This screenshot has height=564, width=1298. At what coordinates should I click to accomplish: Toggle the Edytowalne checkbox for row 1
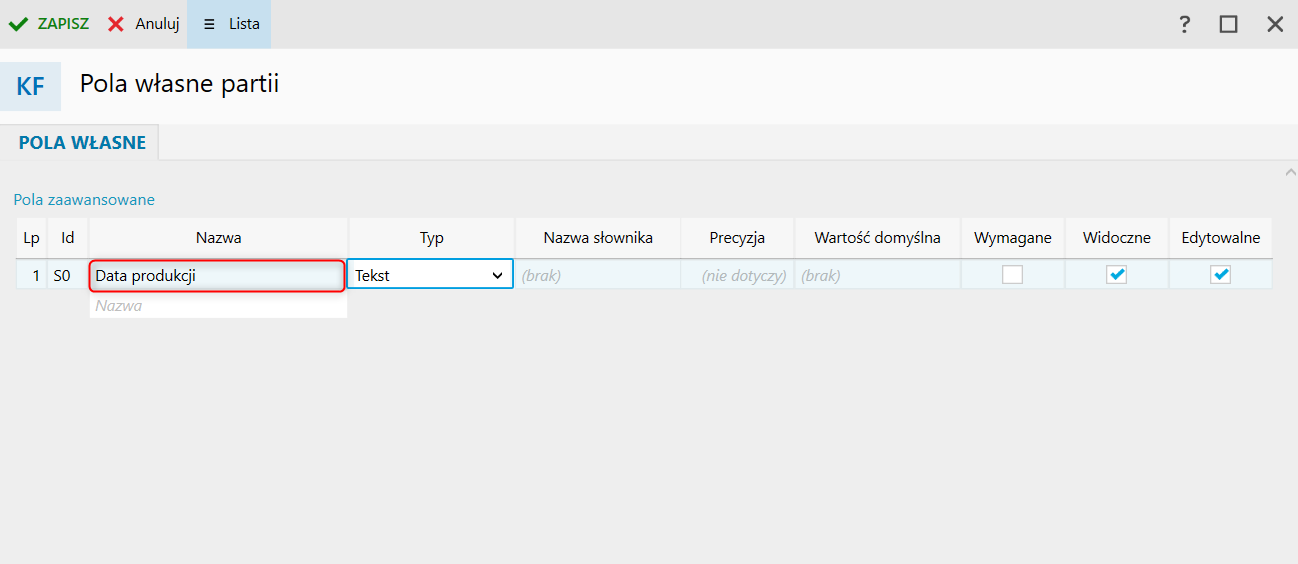click(1220, 275)
